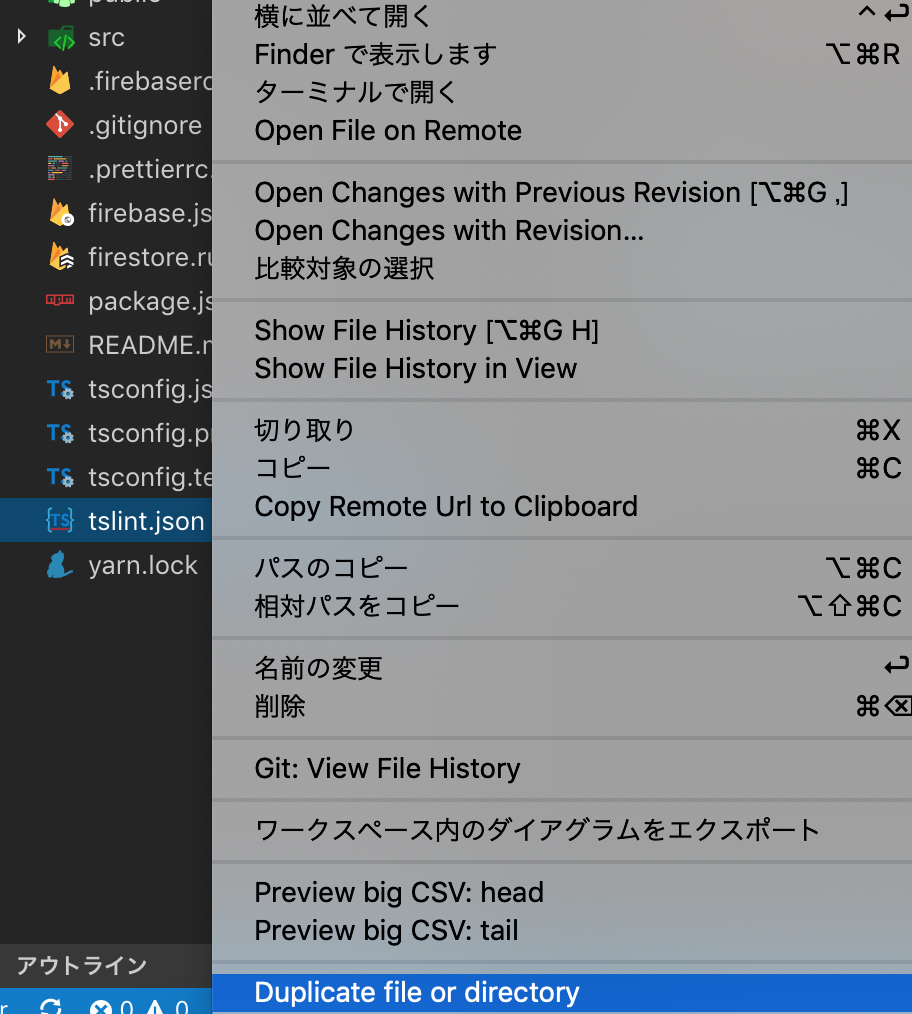Click the error count icon in status bar
The image size is (912, 1014).
click(x=100, y=1007)
